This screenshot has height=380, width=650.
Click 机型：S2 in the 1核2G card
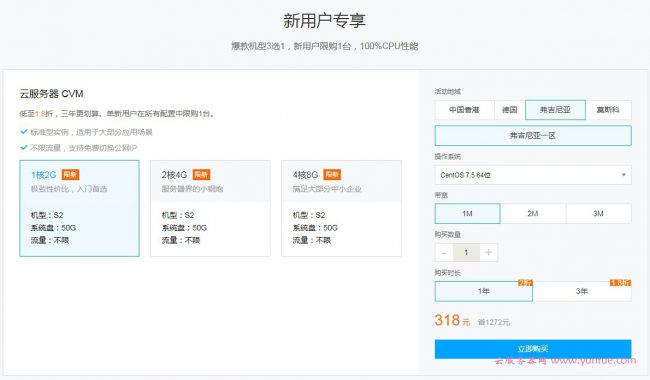pos(47,215)
